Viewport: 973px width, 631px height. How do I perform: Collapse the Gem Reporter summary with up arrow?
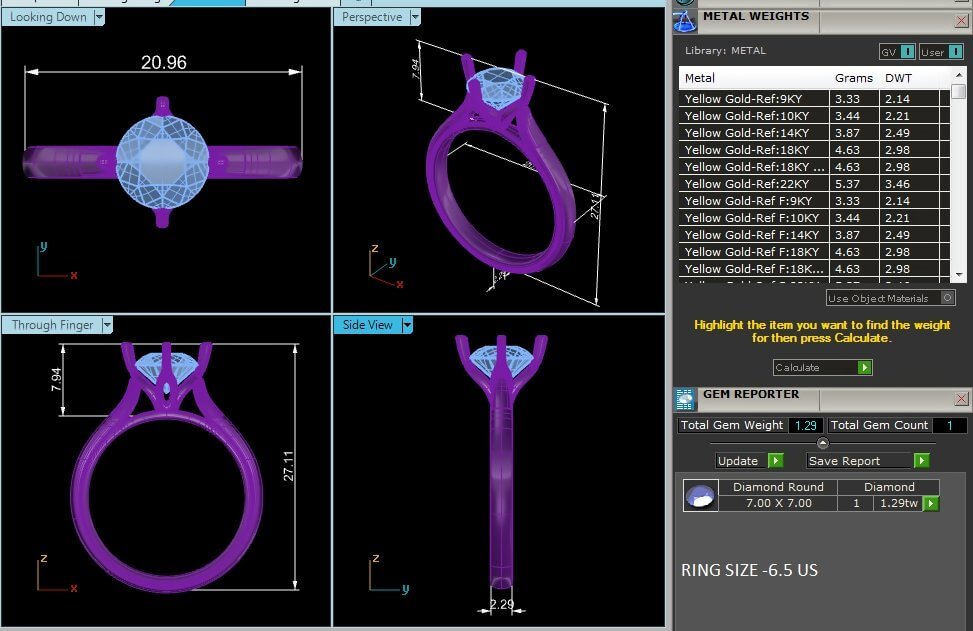(x=823, y=443)
